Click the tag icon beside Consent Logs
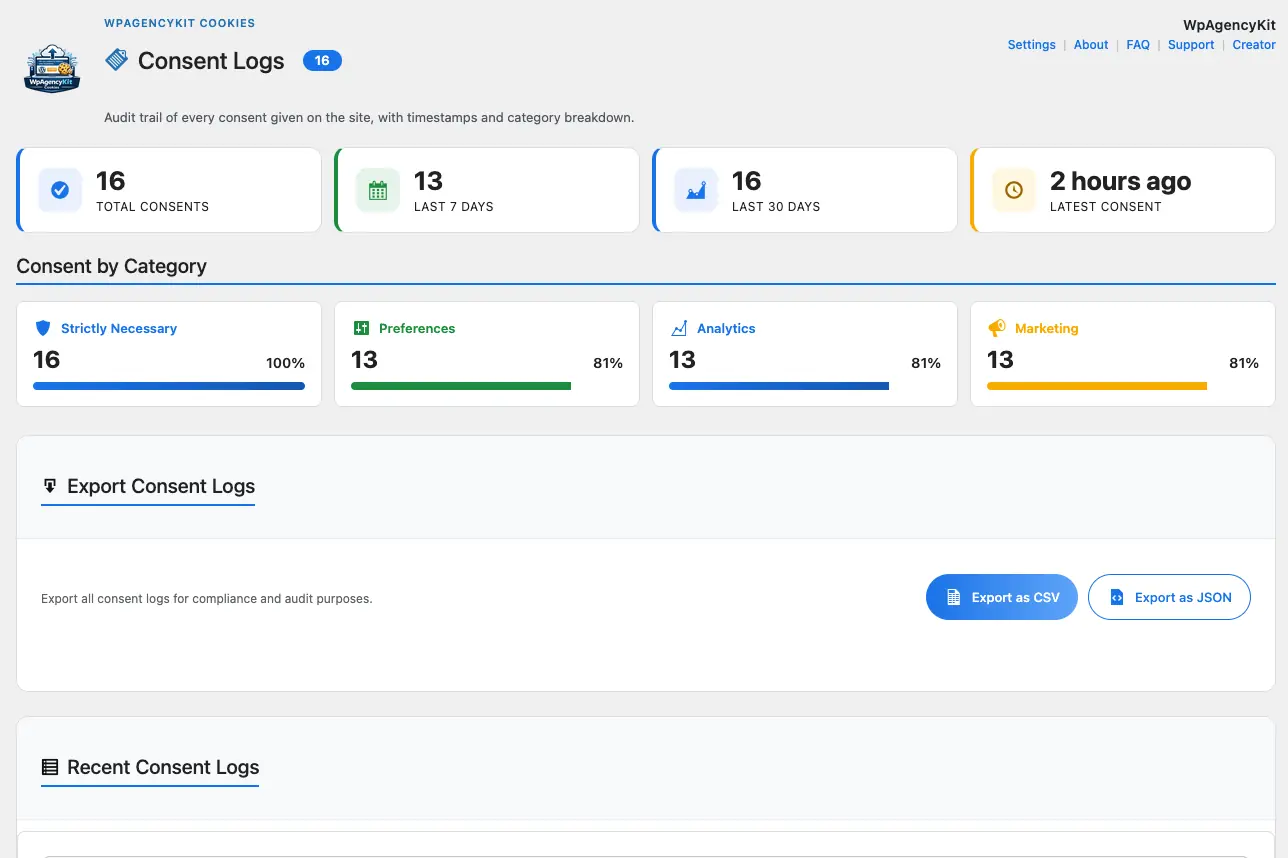Image resolution: width=1288 pixels, height=858 pixels. (x=116, y=60)
